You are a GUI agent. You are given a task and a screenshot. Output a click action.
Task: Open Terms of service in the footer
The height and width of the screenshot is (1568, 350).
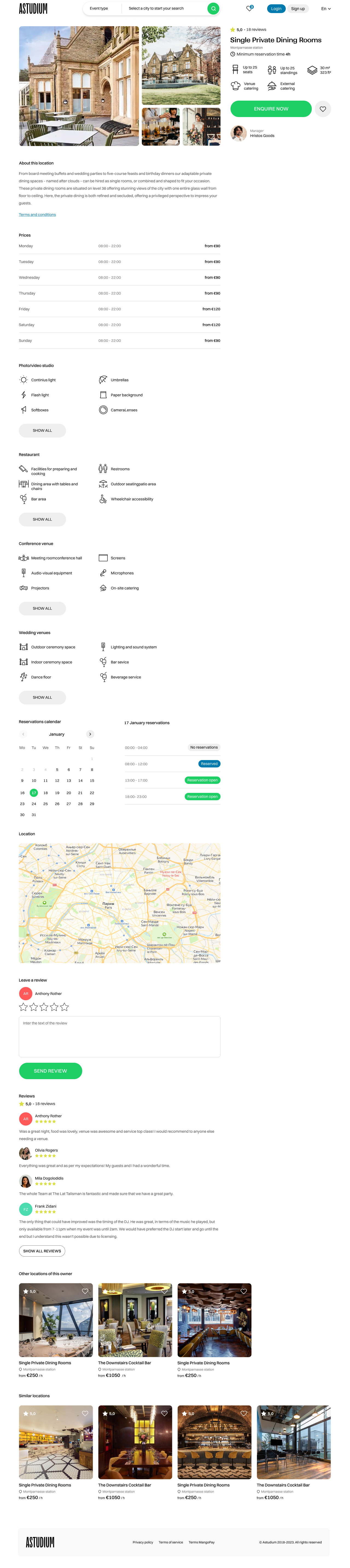click(171, 1542)
